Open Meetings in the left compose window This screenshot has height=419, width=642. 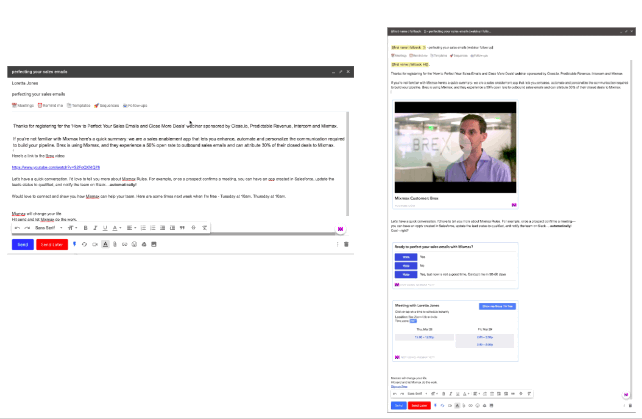pyautogui.click(x=23, y=106)
